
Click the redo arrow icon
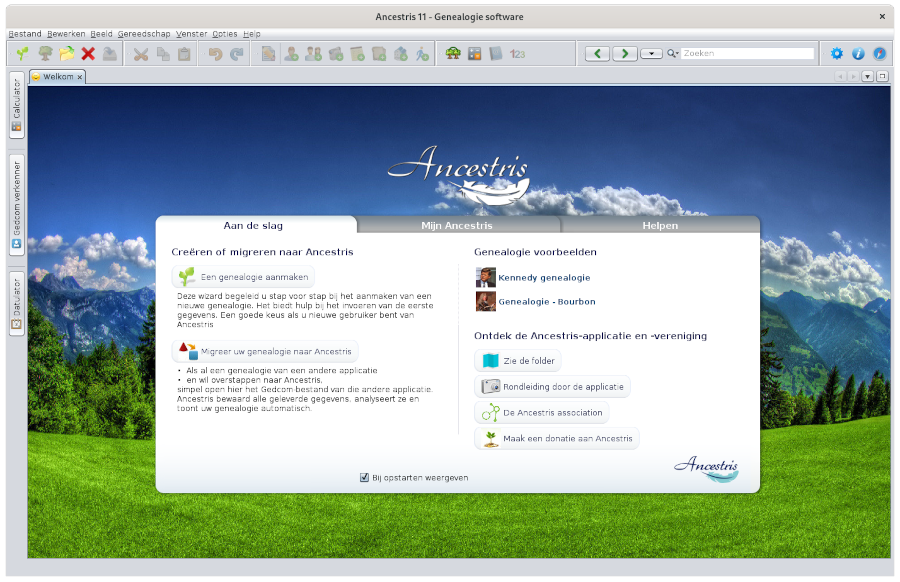[236, 54]
